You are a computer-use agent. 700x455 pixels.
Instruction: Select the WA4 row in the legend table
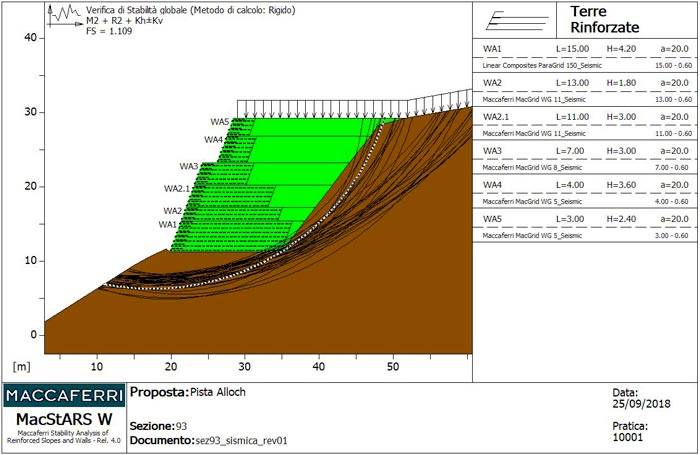click(585, 184)
